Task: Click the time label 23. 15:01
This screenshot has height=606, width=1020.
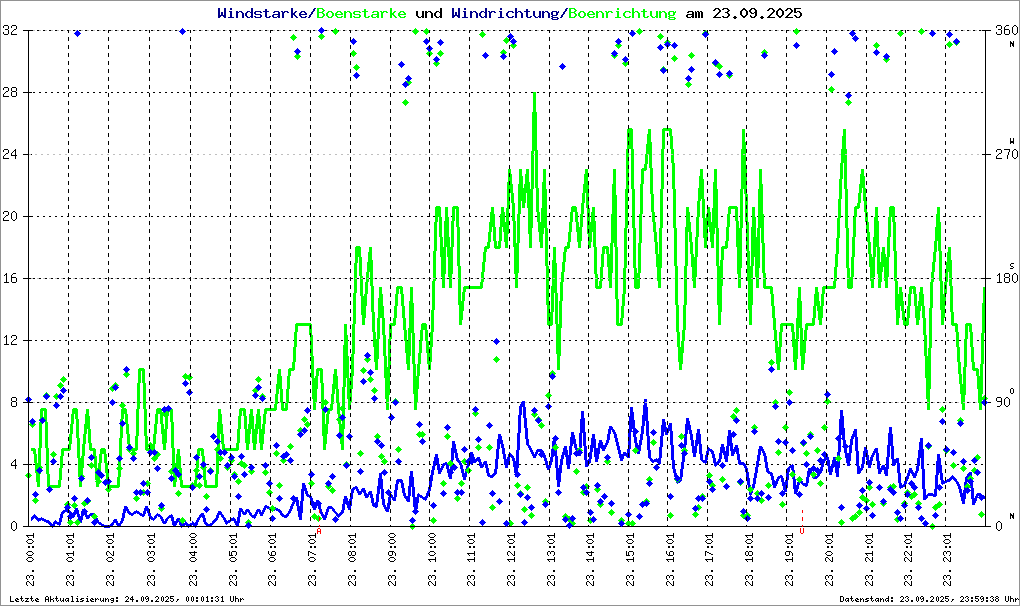Action: [630, 559]
